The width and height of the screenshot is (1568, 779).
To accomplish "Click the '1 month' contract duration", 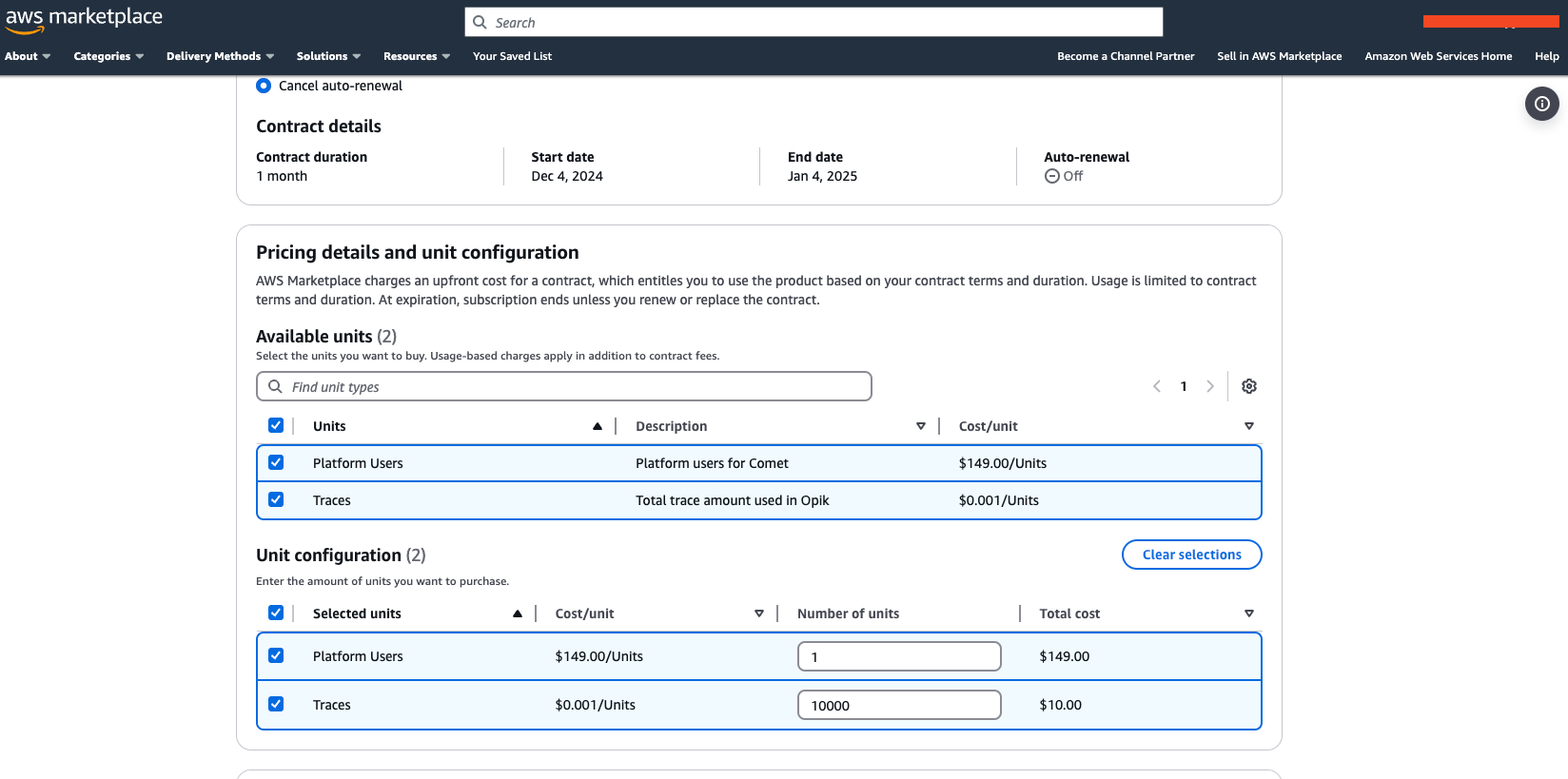I will (282, 176).
